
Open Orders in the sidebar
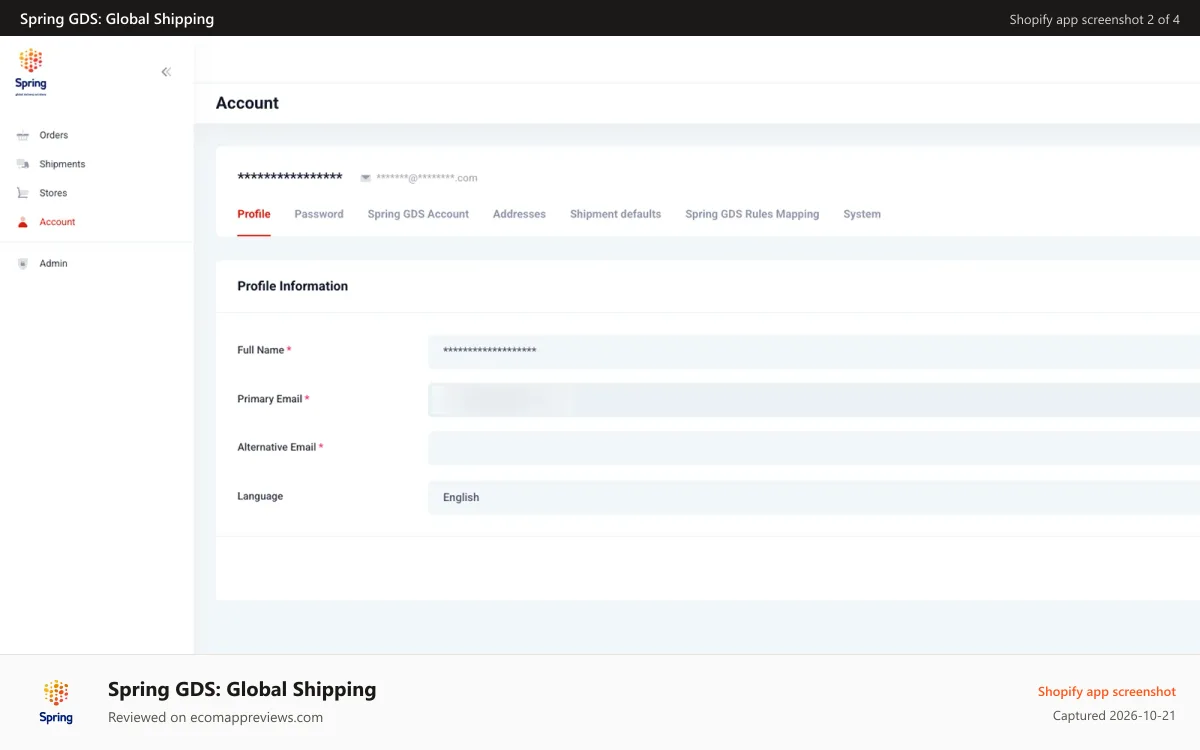pyautogui.click(x=54, y=135)
